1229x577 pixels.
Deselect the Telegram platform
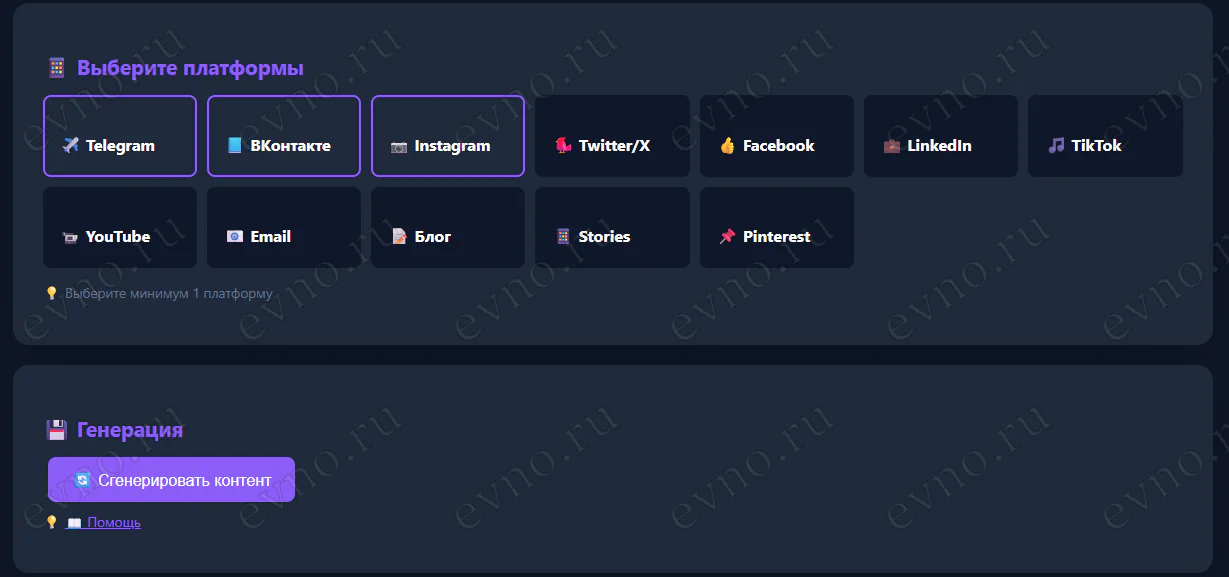(x=120, y=136)
